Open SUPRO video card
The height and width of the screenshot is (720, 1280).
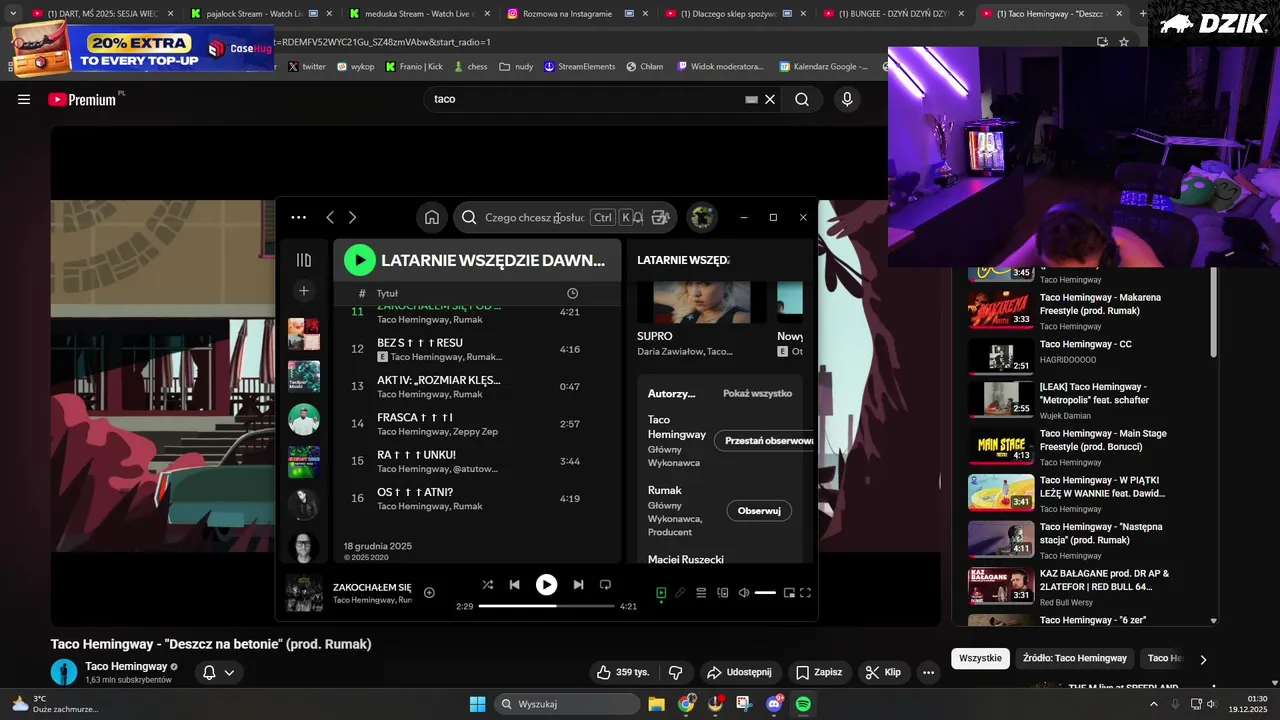point(702,320)
